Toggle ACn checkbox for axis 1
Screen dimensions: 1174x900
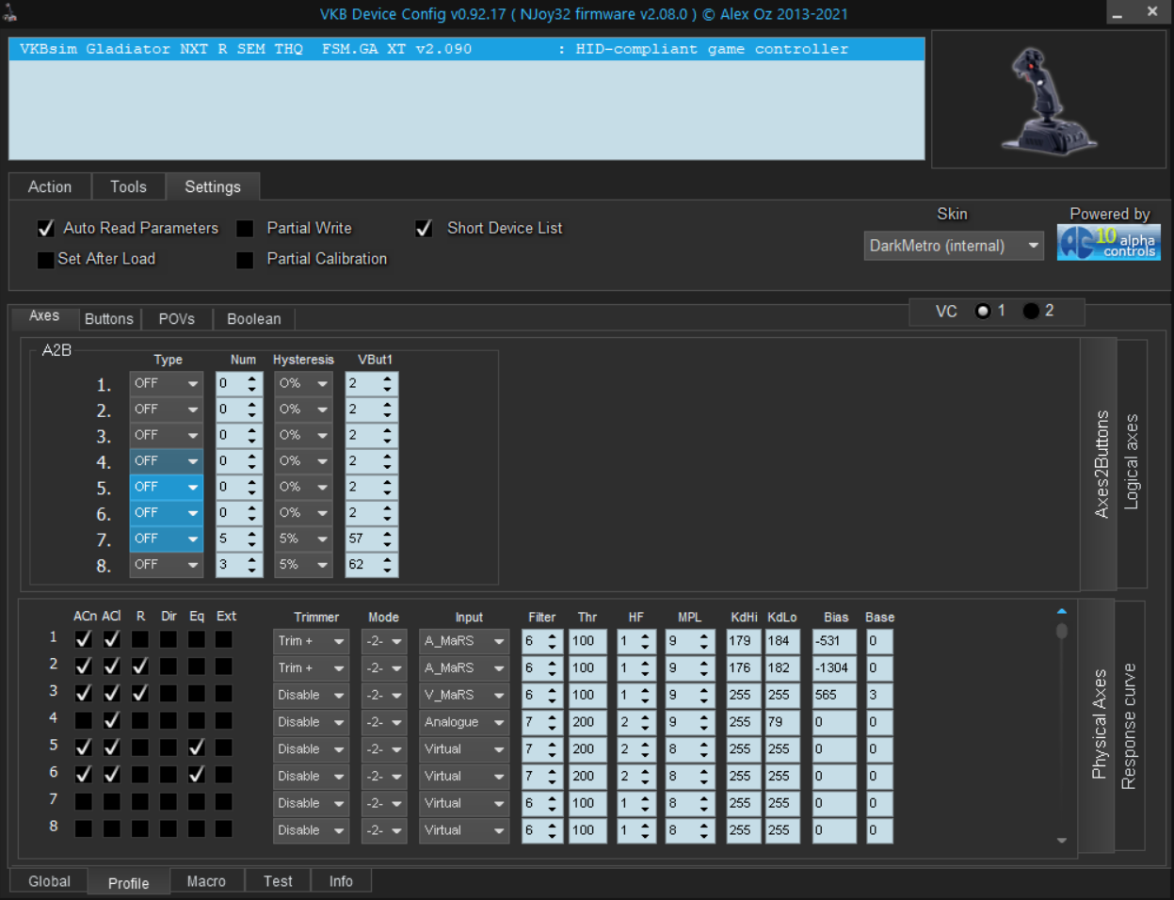tap(83, 639)
